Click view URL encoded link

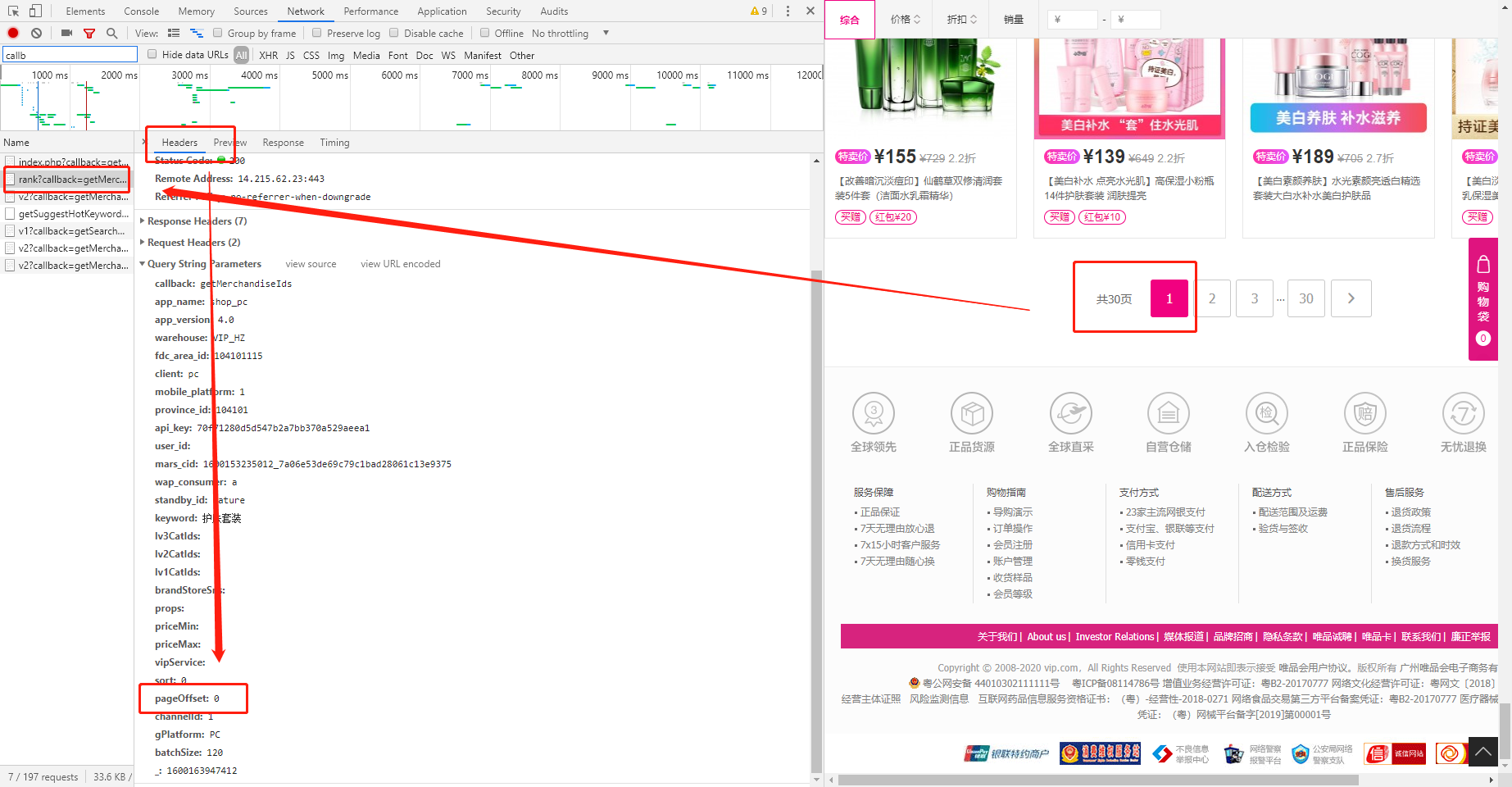point(401,264)
